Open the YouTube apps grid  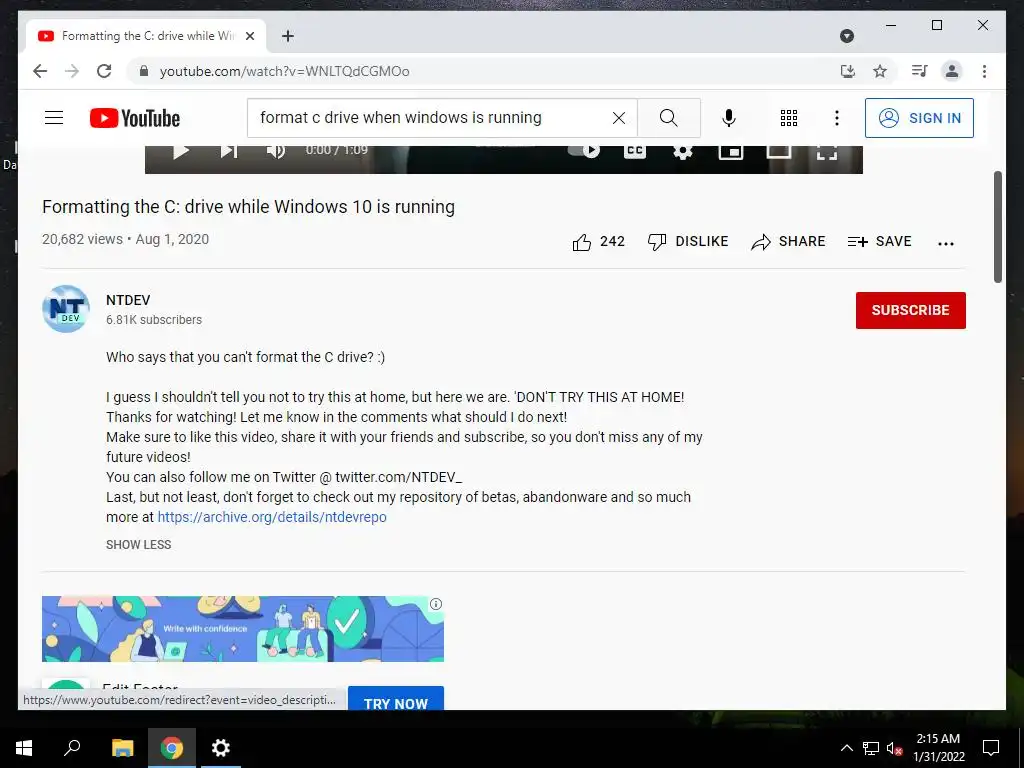[x=789, y=118]
